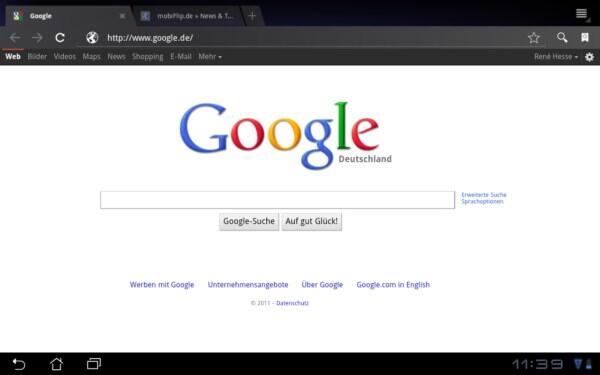Expand the René Hesse account dropdown
This screenshot has height=375, width=600.
pos(556,57)
